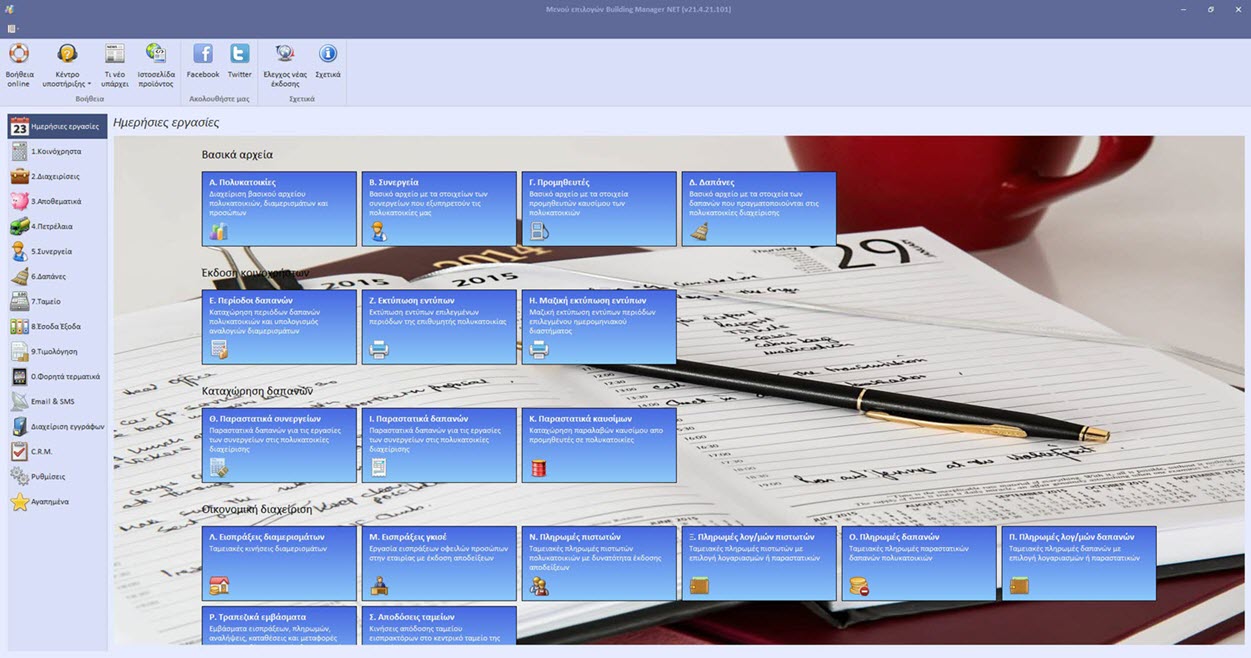Go to 4.Πετρέλαια sidebar section
This screenshot has width=1251, height=658.
(57, 227)
